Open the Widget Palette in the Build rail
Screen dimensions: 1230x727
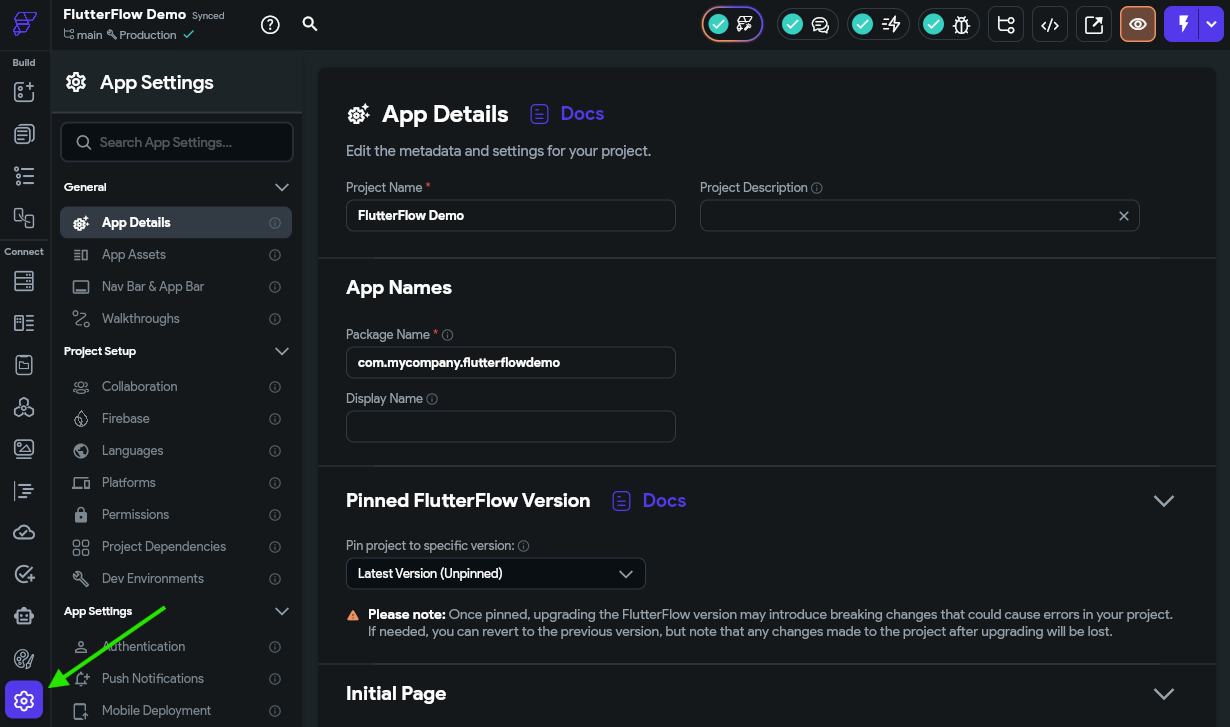[24, 92]
